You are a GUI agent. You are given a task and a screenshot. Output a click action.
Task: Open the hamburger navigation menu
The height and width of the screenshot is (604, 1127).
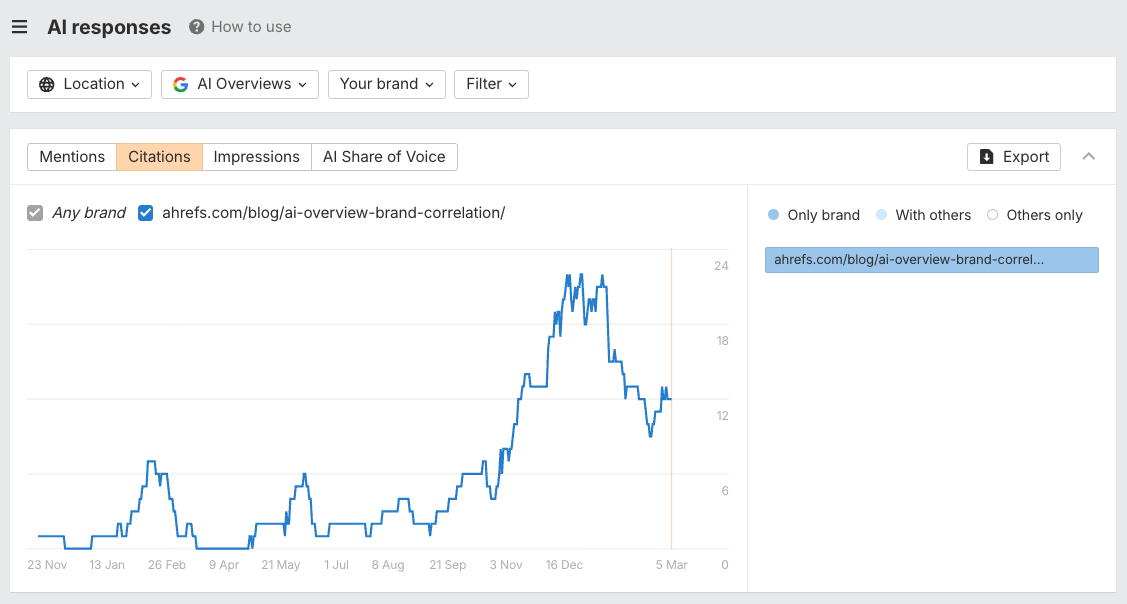click(x=19, y=27)
